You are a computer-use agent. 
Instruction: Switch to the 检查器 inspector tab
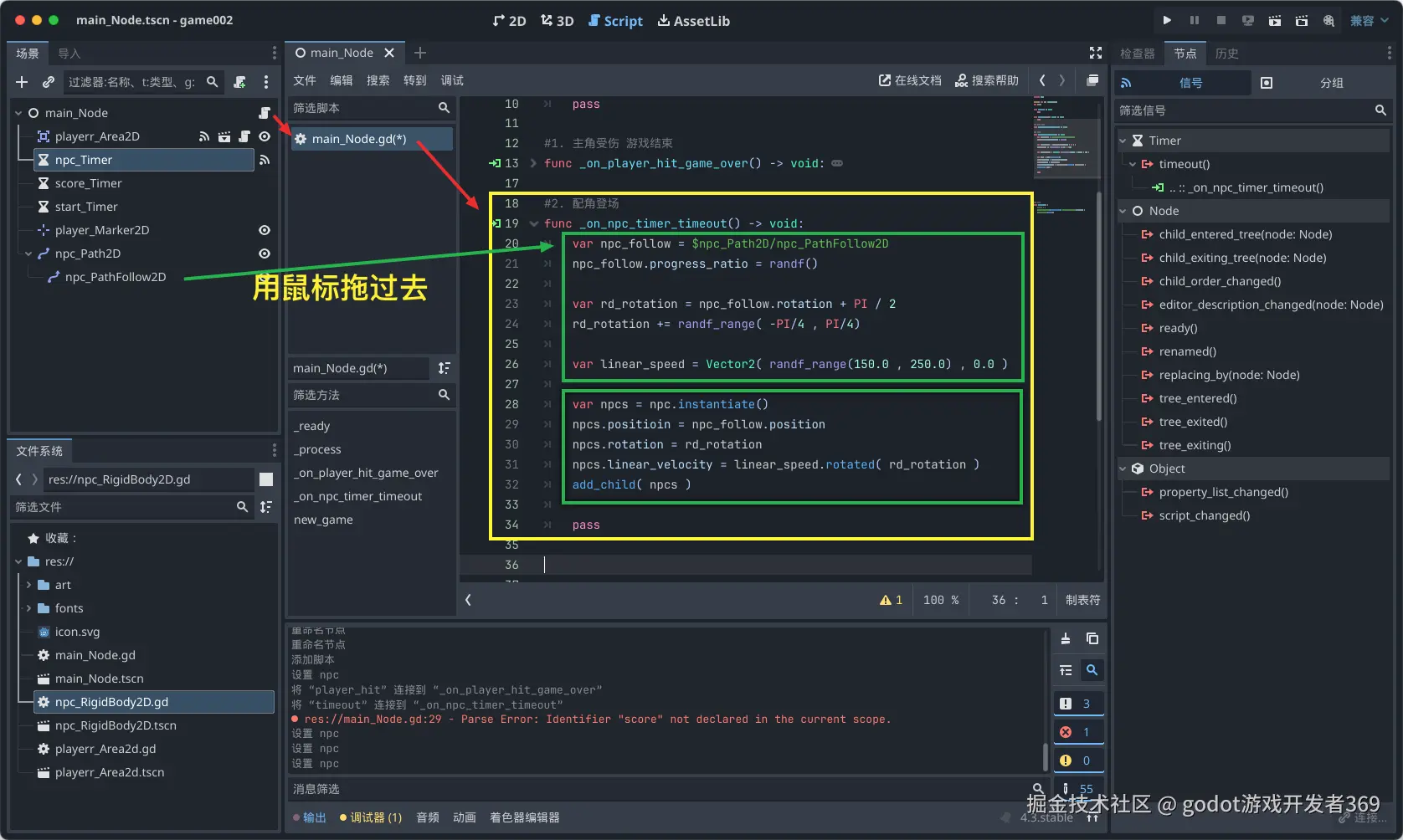1137,54
